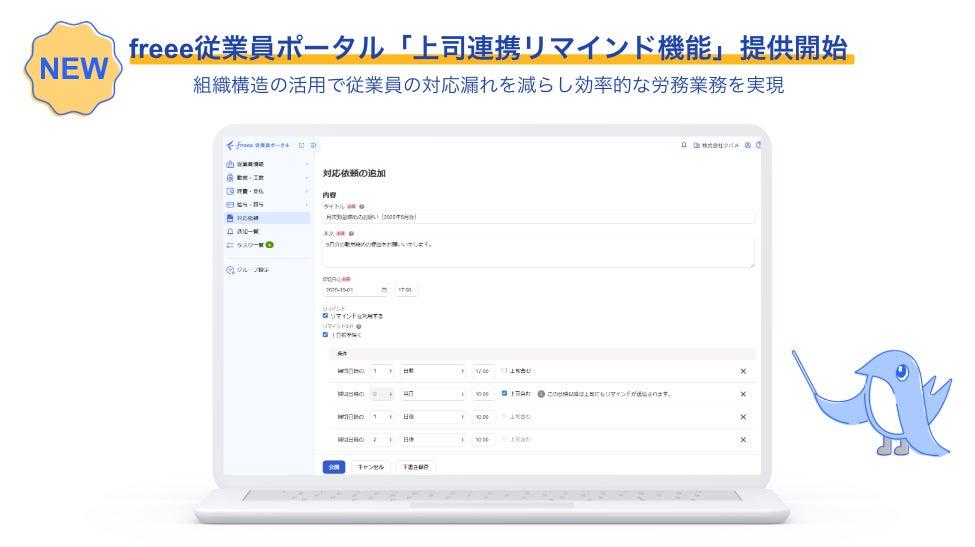Click the grid apps icon beside the freee logo

[x=302, y=145]
